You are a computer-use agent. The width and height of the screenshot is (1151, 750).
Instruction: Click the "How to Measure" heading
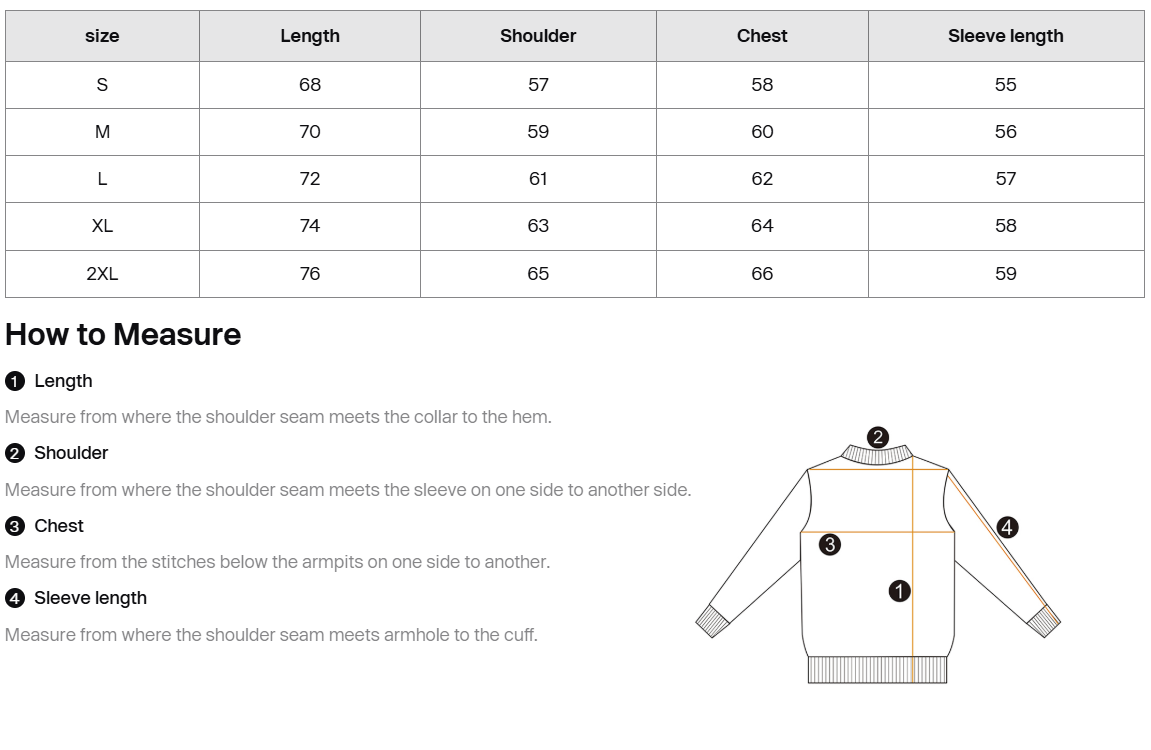(x=123, y=334)
